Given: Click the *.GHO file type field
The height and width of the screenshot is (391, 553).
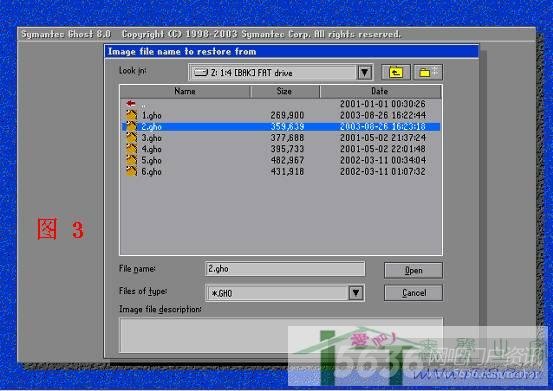Looking at the screenshot, I should click(277, 293).
